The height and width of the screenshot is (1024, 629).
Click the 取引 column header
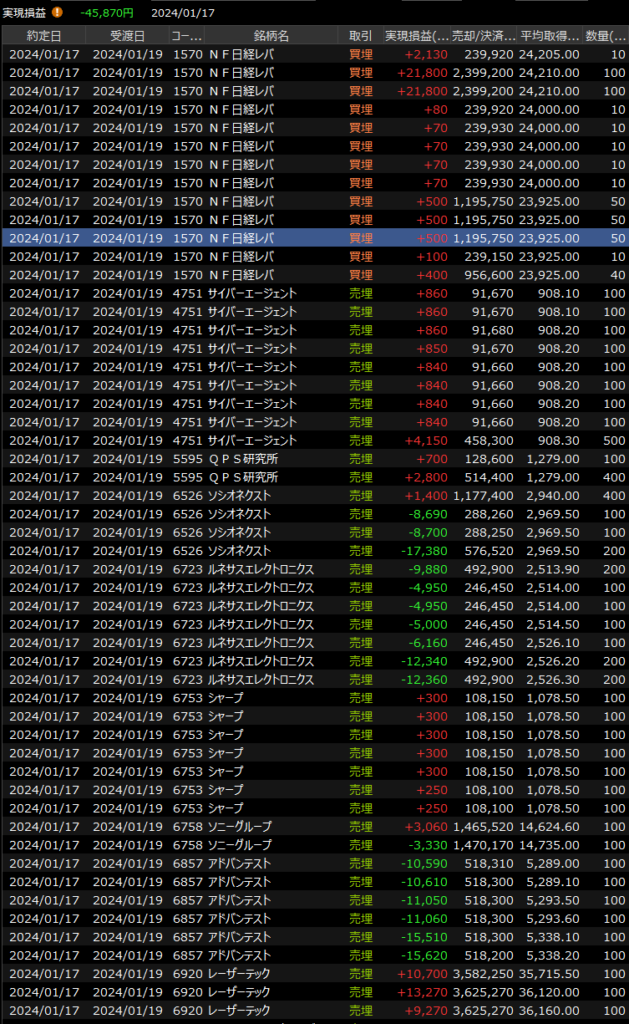tap(360, 35)
